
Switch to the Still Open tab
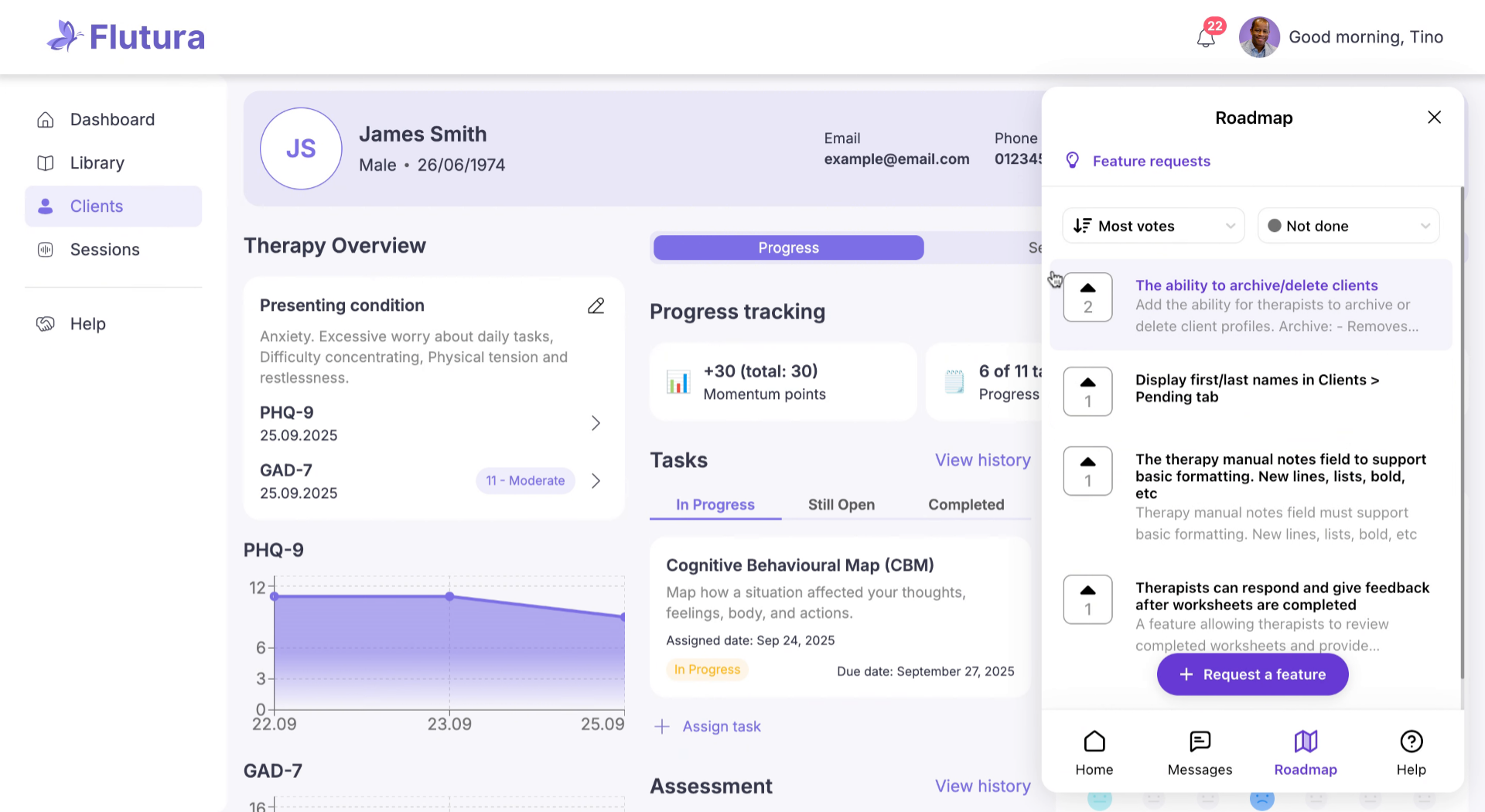pos(841,505)
